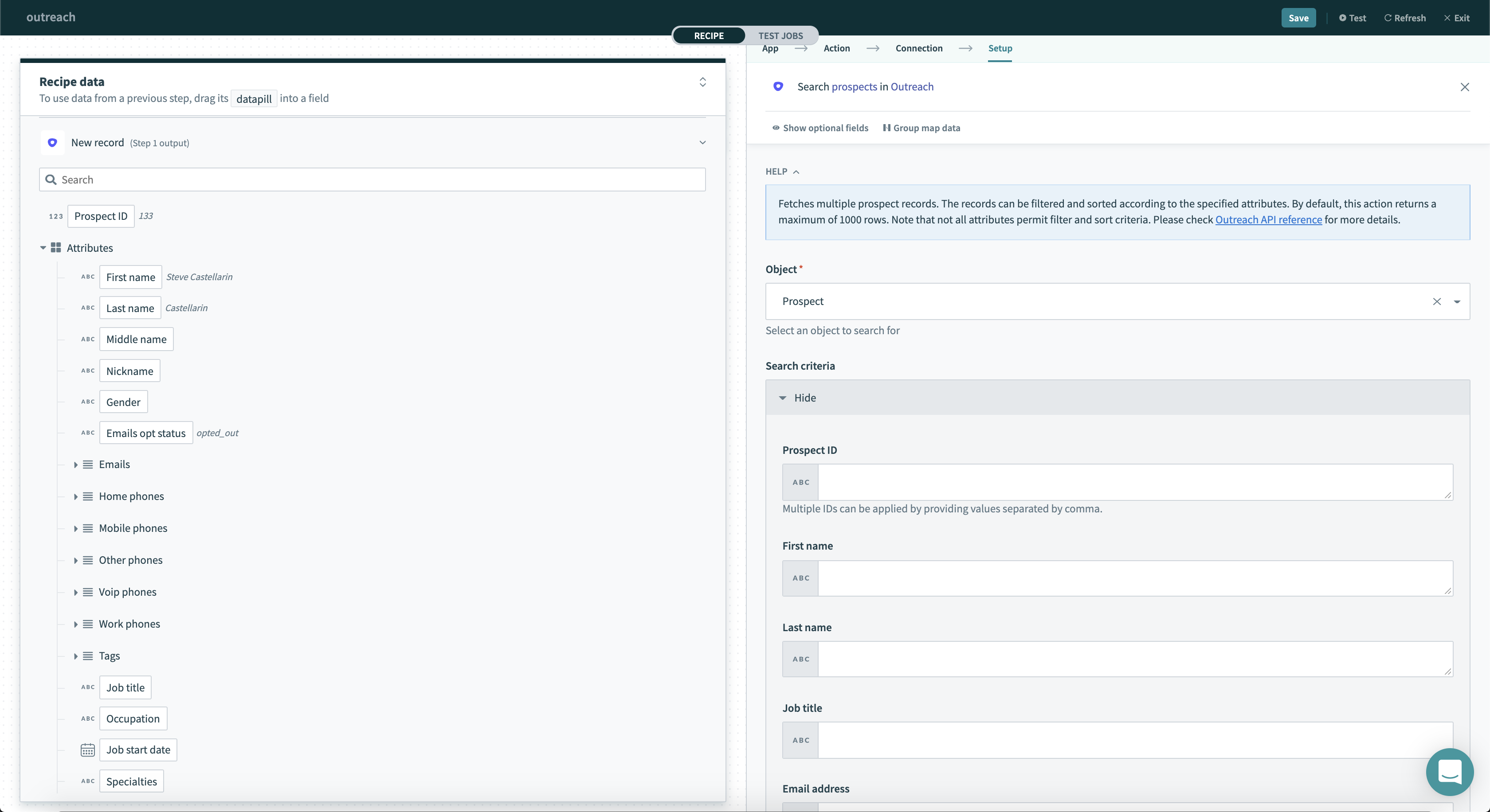Click the Test button in top bar
1490x812 pixels.
[x=1353, y=17]
